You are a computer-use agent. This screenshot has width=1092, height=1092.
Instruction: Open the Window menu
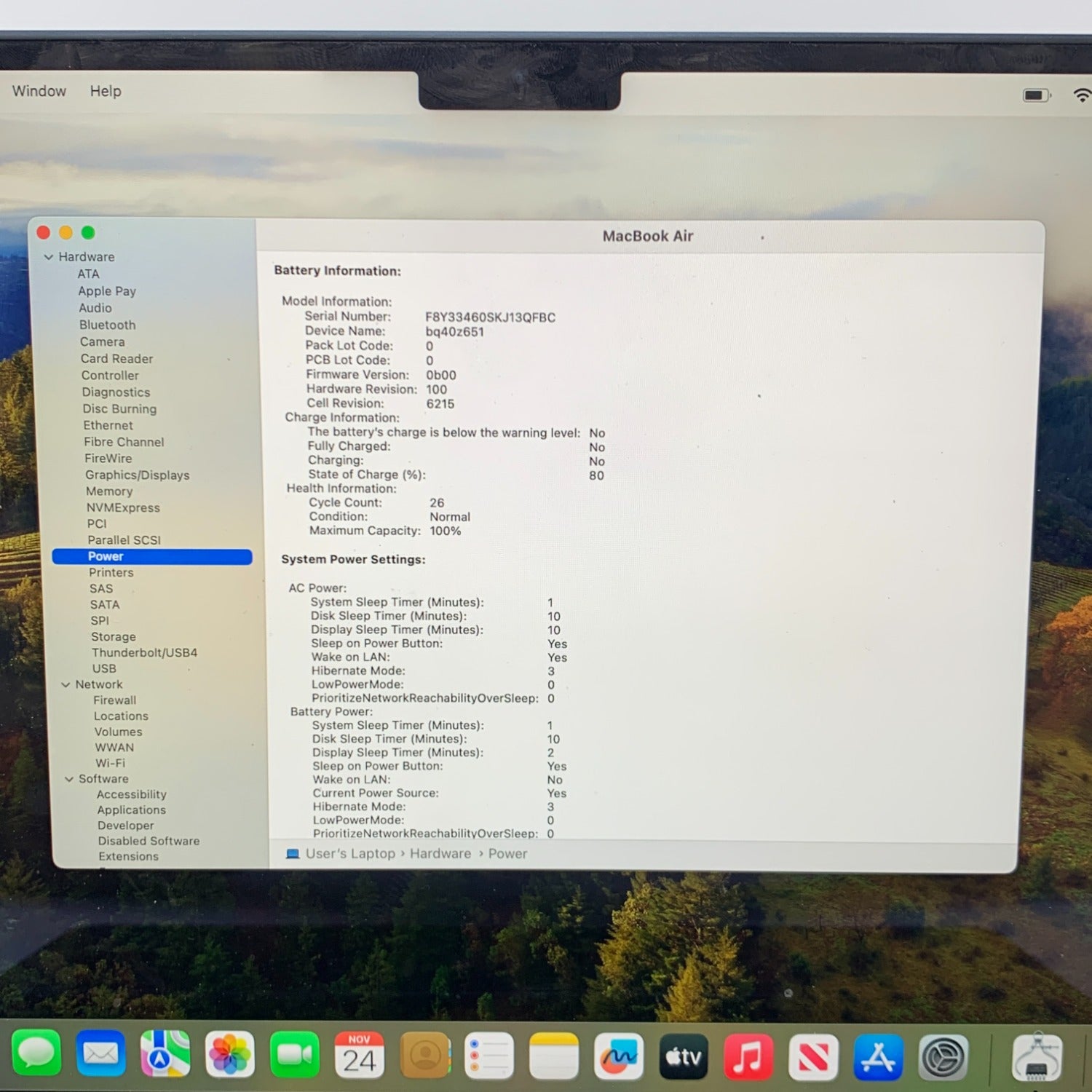coord(39,91)
